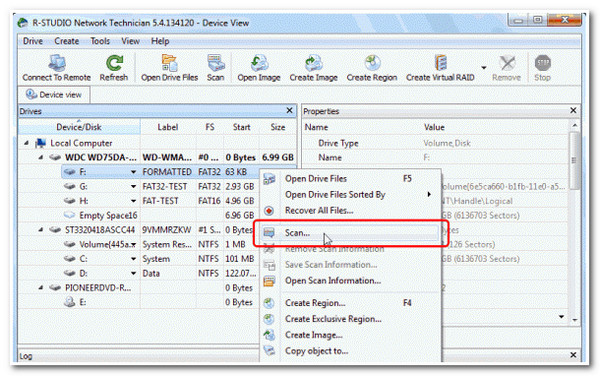Choose Create Region... in context menu
The height and width of the screenshot is (376, 600).
[x=350, y=303]
